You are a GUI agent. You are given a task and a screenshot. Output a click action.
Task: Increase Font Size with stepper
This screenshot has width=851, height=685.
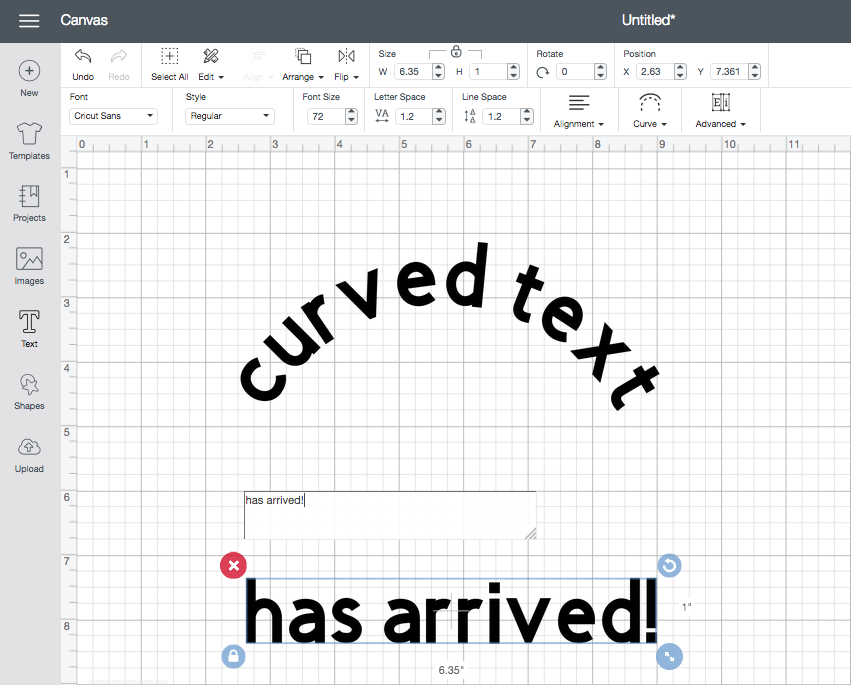click(352, 113)
